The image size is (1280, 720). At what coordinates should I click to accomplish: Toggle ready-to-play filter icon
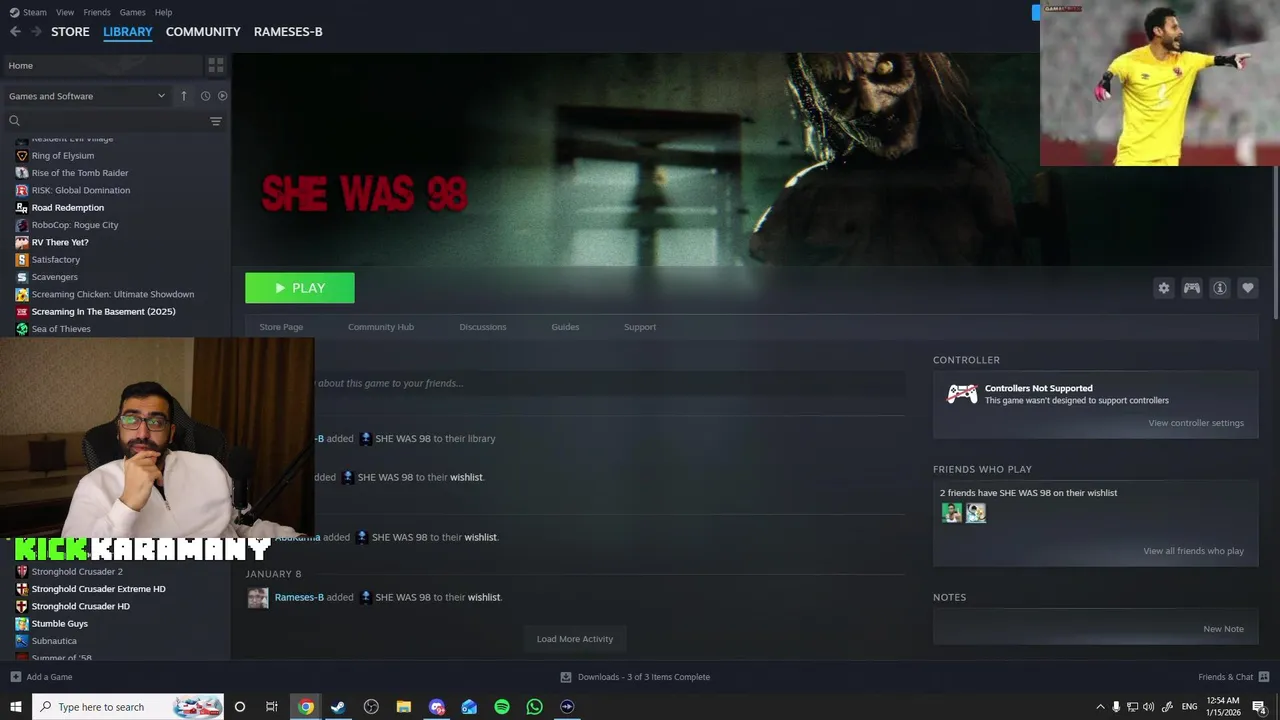click(222, 96)
